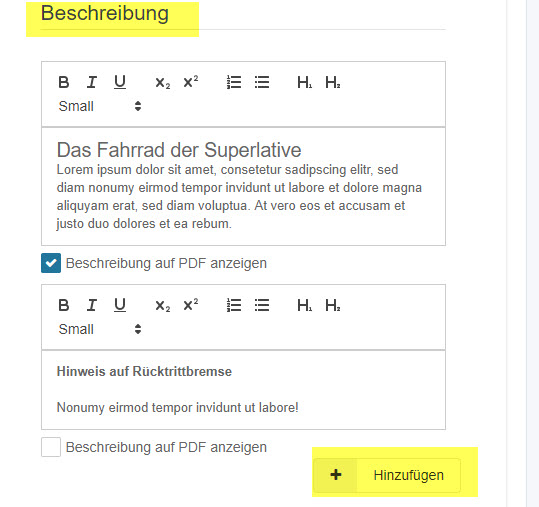Insert bullet list in second editor

click(262, 305)
